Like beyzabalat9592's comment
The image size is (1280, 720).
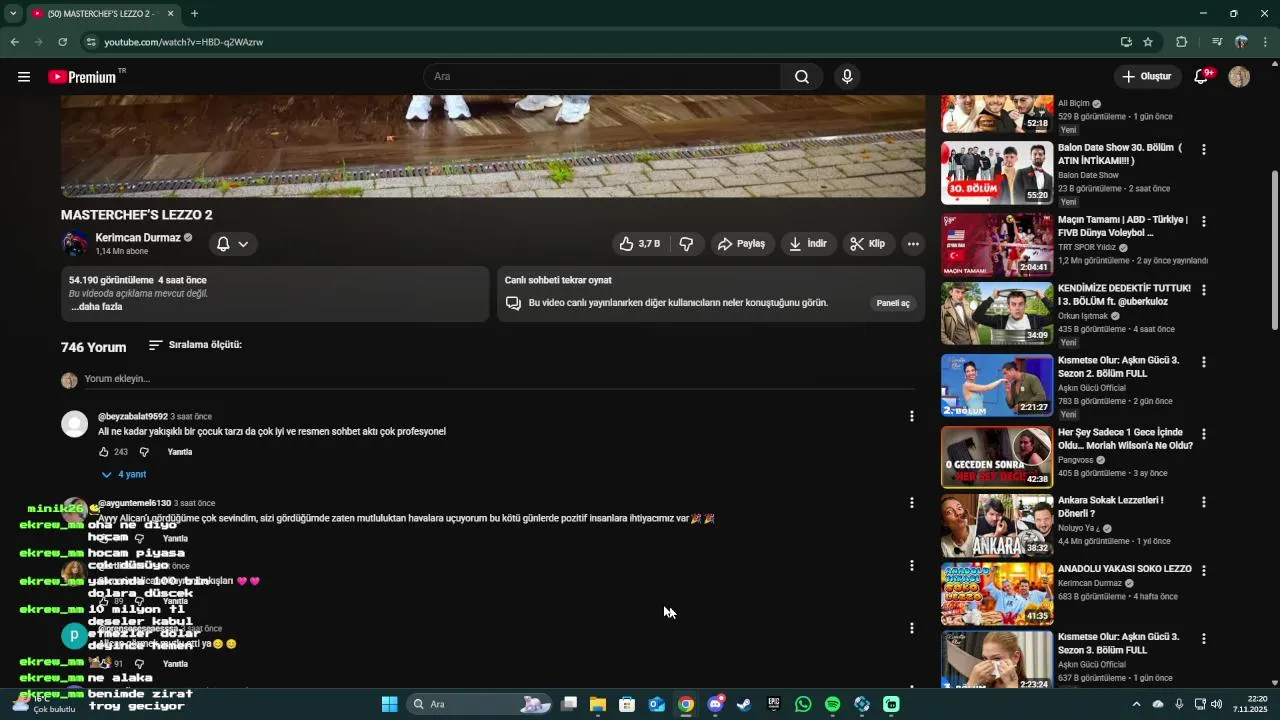click(104, 452)
